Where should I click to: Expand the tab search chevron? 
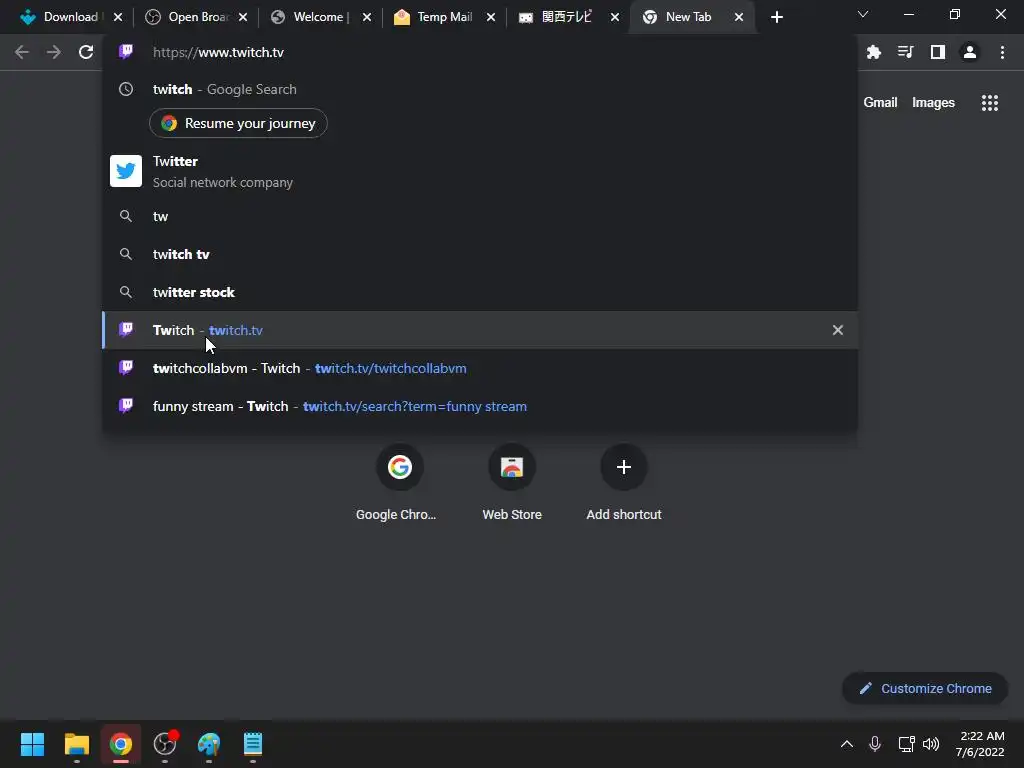click(863, 14)
